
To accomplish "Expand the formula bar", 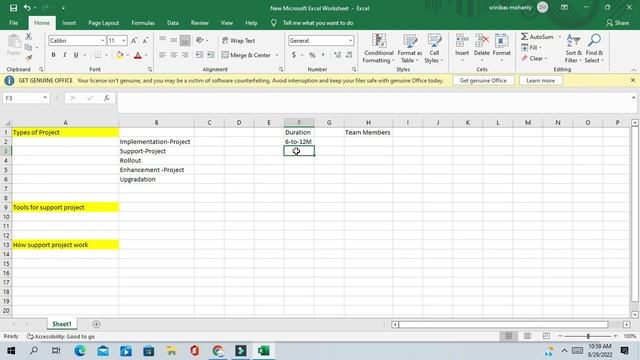I will (x=633, y=98).
